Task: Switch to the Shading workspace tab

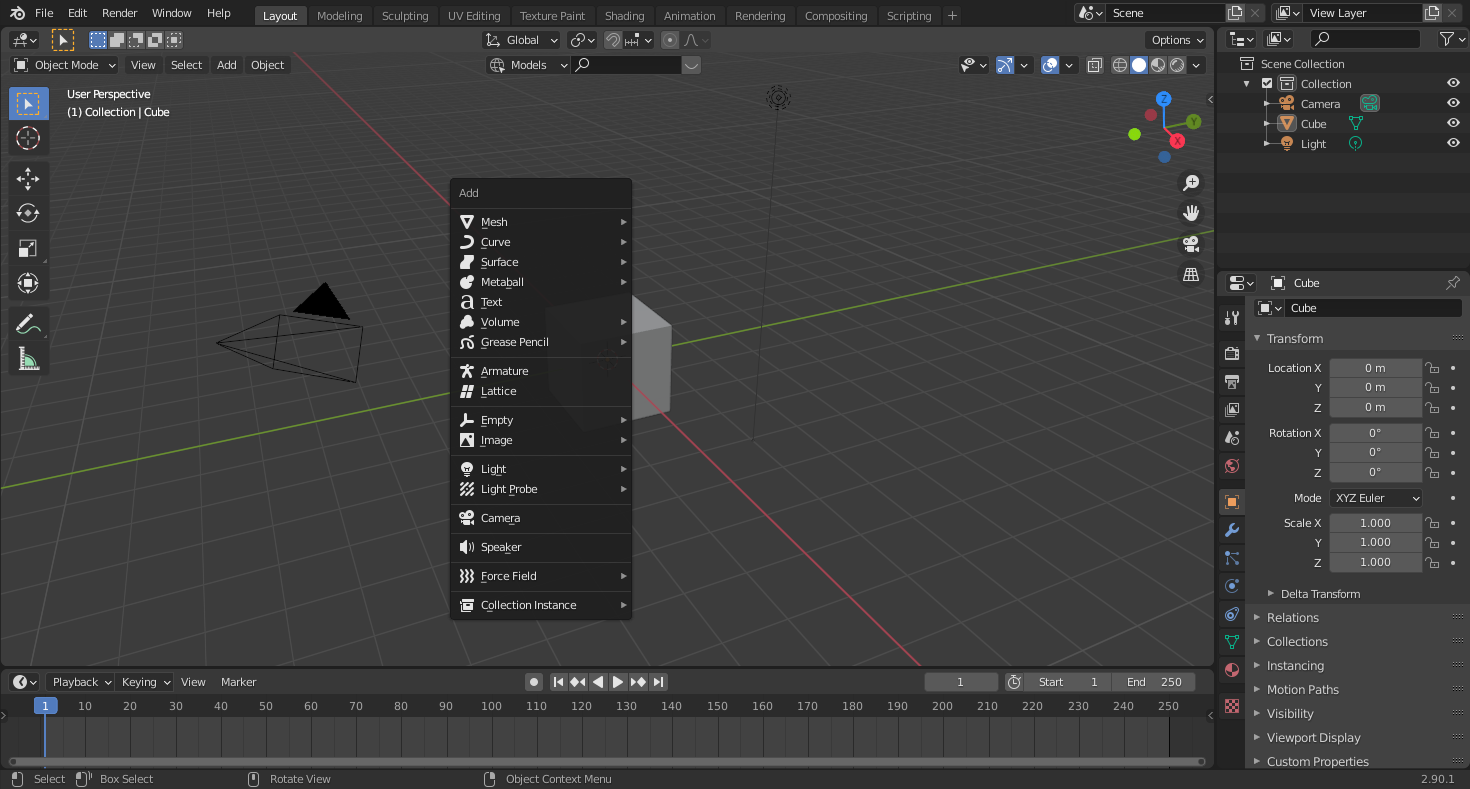Action: click(x=624, y=15)
